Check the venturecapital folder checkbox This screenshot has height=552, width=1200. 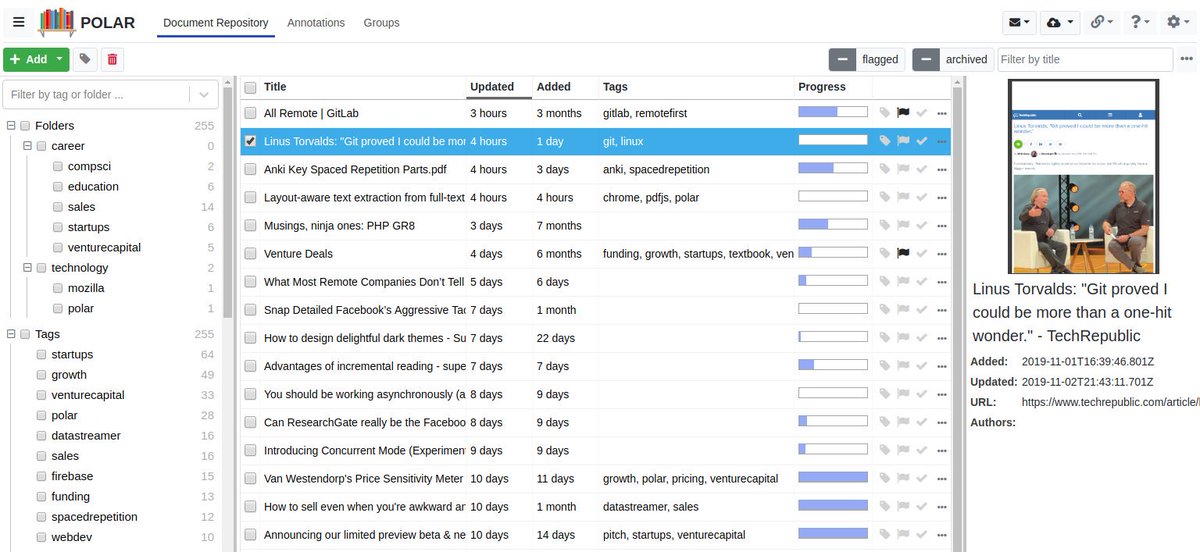(x=58, y=247)
